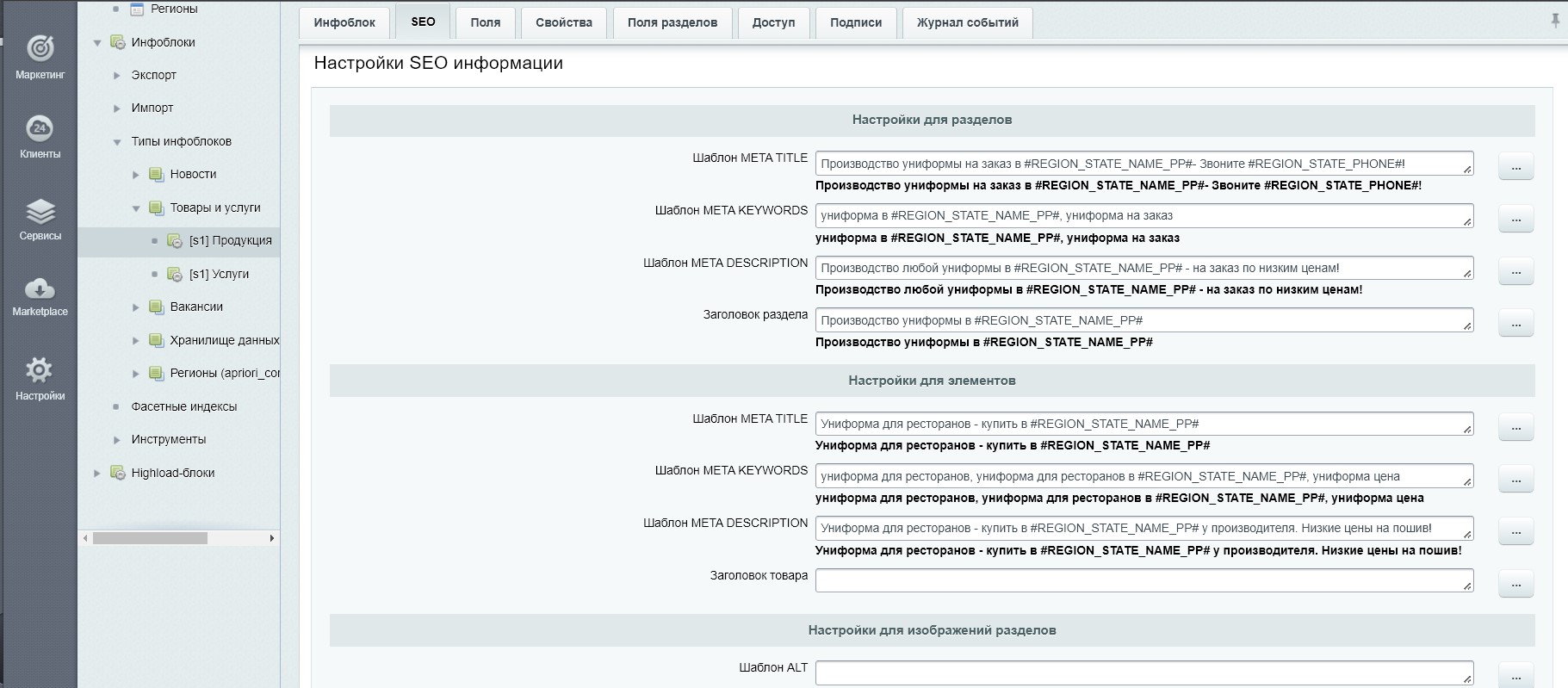This screenshot has height=688, width=1568.
Task: Open the Свойства tab
Action: tap(563, 22)
